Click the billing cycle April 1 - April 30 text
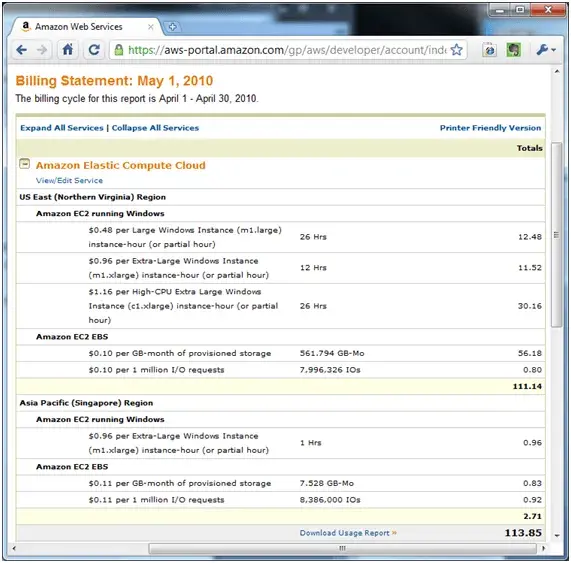The width and height of the screenshot is (571, 563). tap(137, 99)
